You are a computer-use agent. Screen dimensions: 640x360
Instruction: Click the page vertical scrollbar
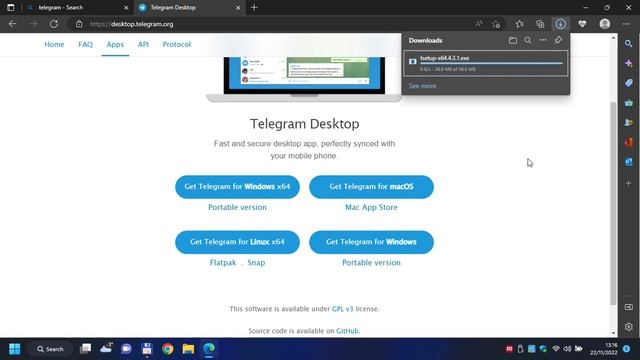(x=613, y=203)
